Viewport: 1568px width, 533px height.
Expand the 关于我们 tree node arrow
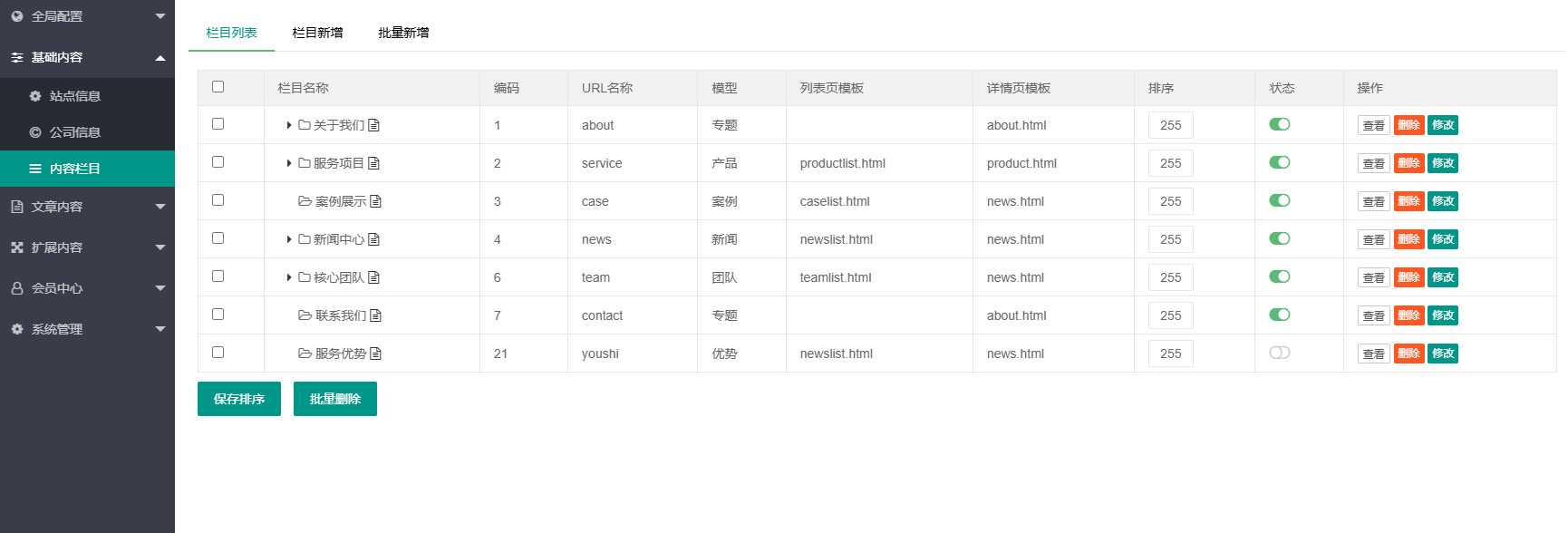289,125
